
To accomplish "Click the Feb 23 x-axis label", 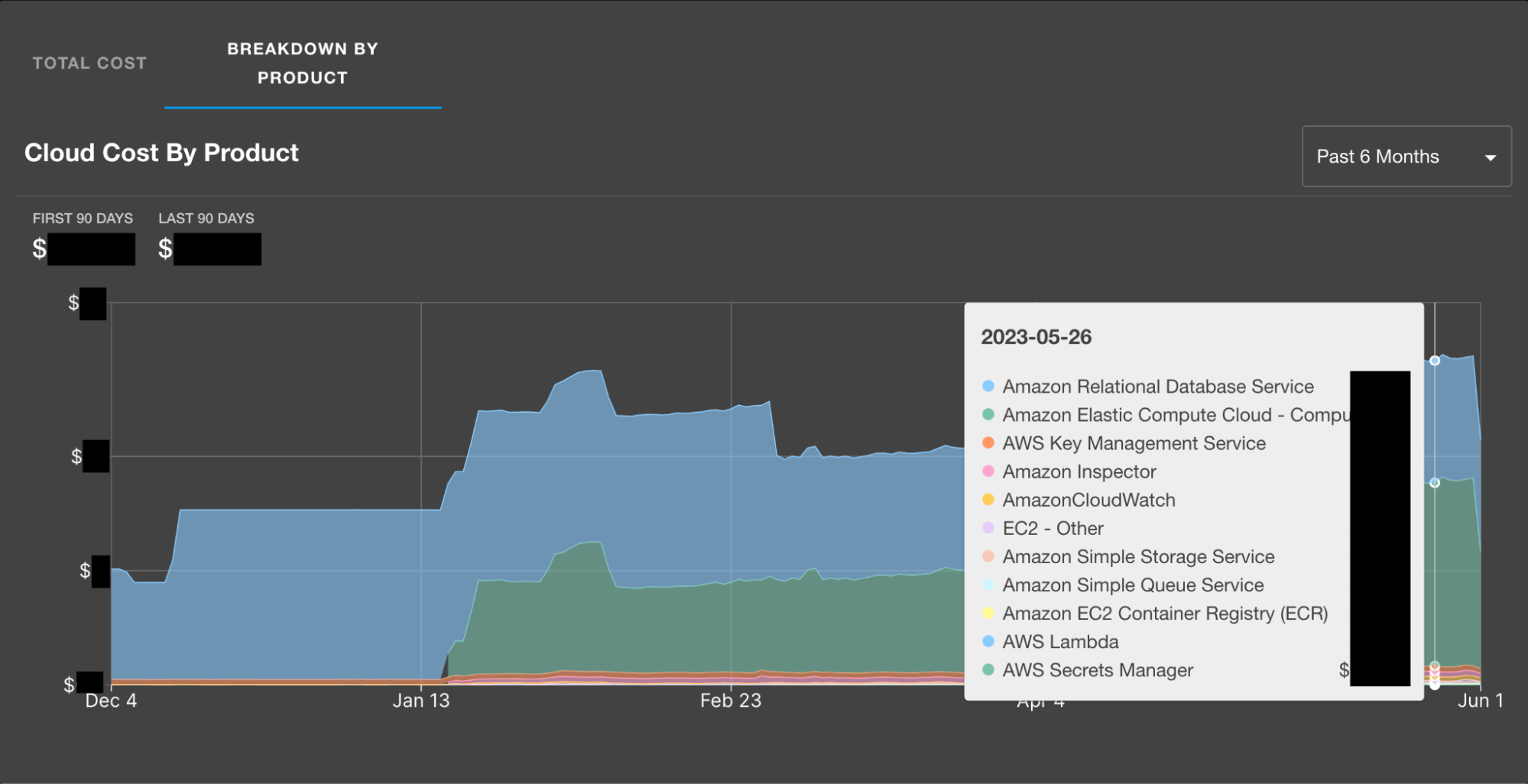I will click(730, 701).
